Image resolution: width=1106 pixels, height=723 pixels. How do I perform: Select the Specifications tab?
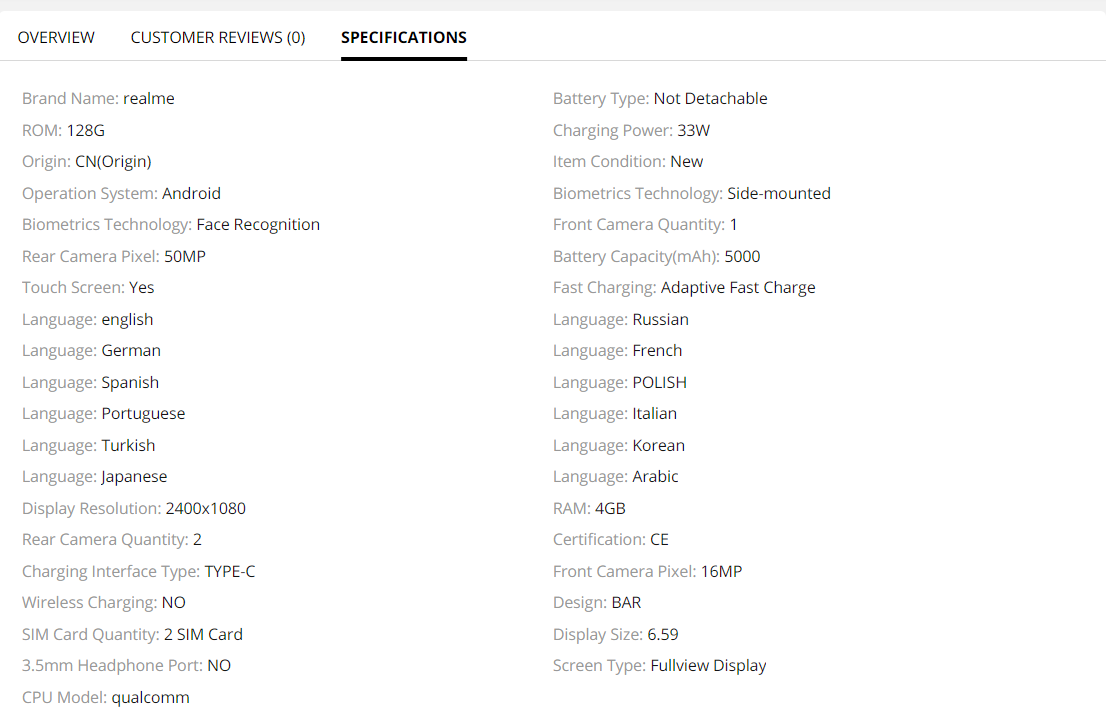404,37
